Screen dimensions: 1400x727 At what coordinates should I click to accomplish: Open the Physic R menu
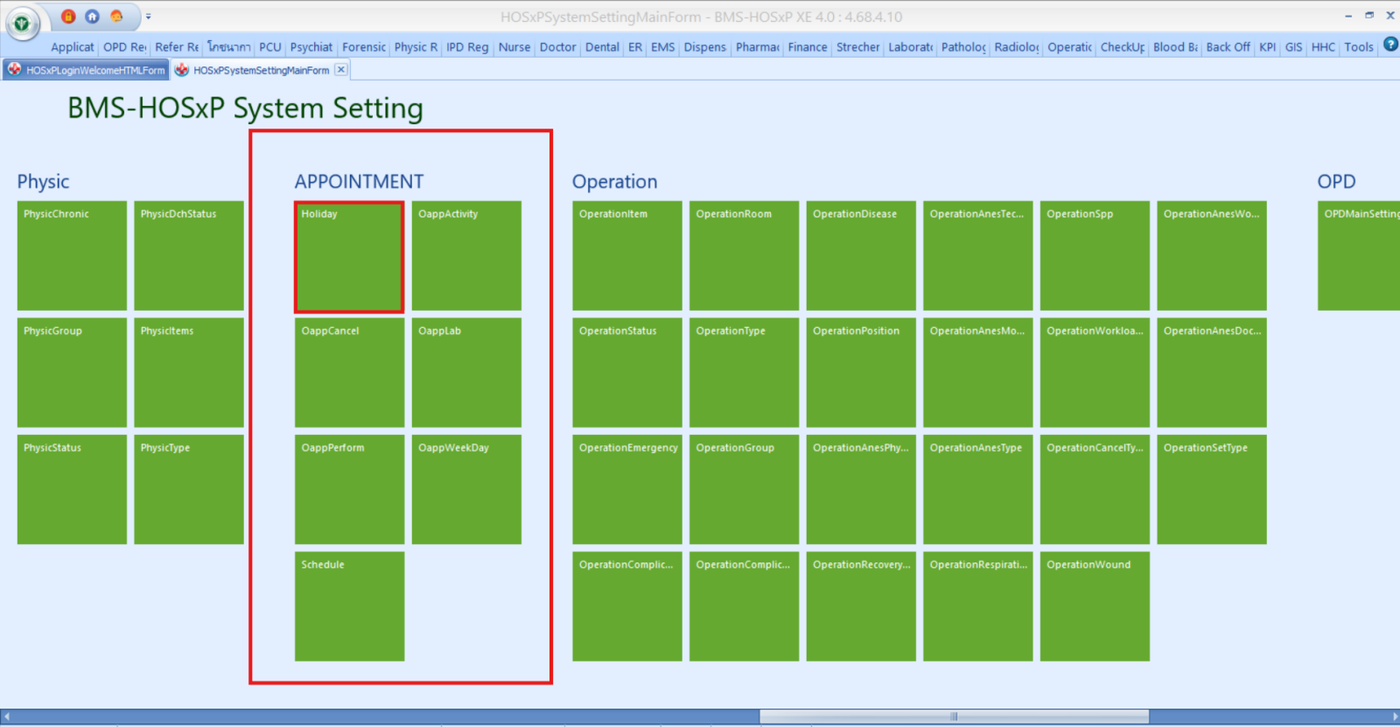[x=416, y=47]
